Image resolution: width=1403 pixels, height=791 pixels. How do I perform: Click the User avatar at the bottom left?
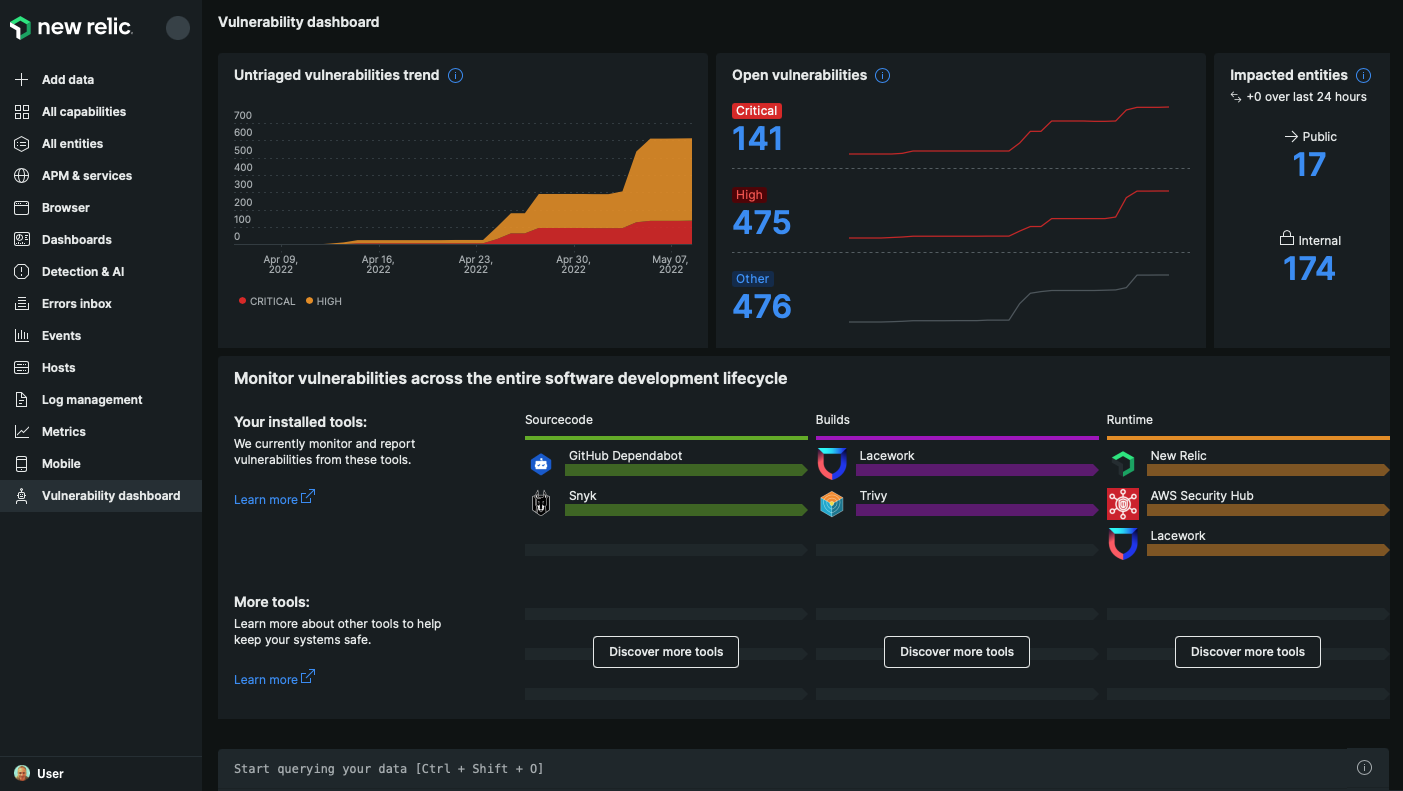point(22,773)
